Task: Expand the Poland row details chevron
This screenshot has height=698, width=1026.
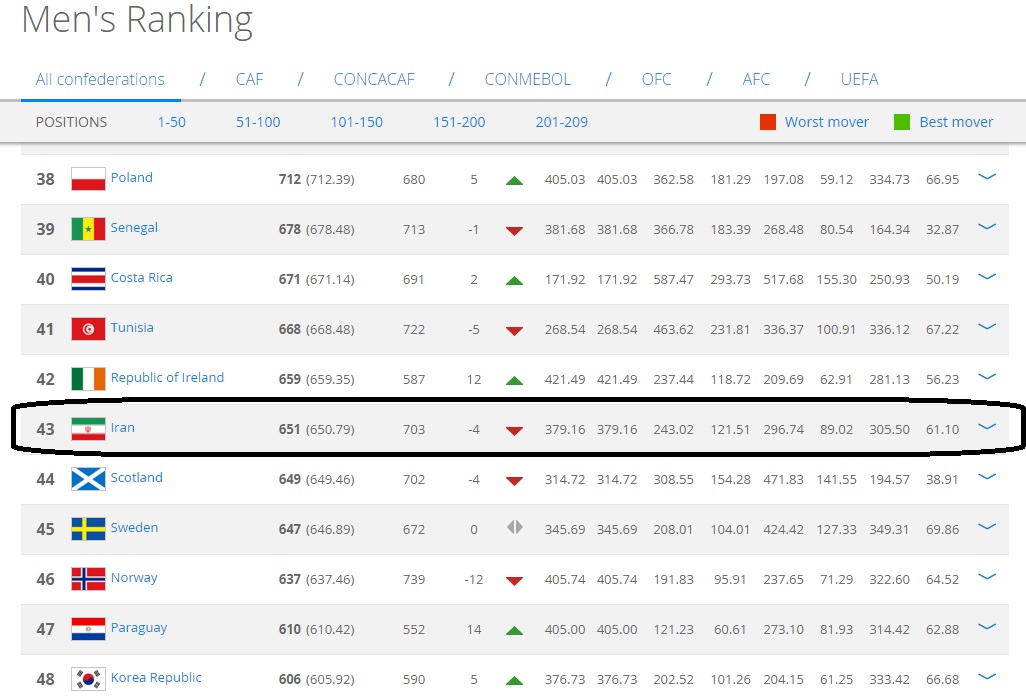Action: tap(987, 177)
